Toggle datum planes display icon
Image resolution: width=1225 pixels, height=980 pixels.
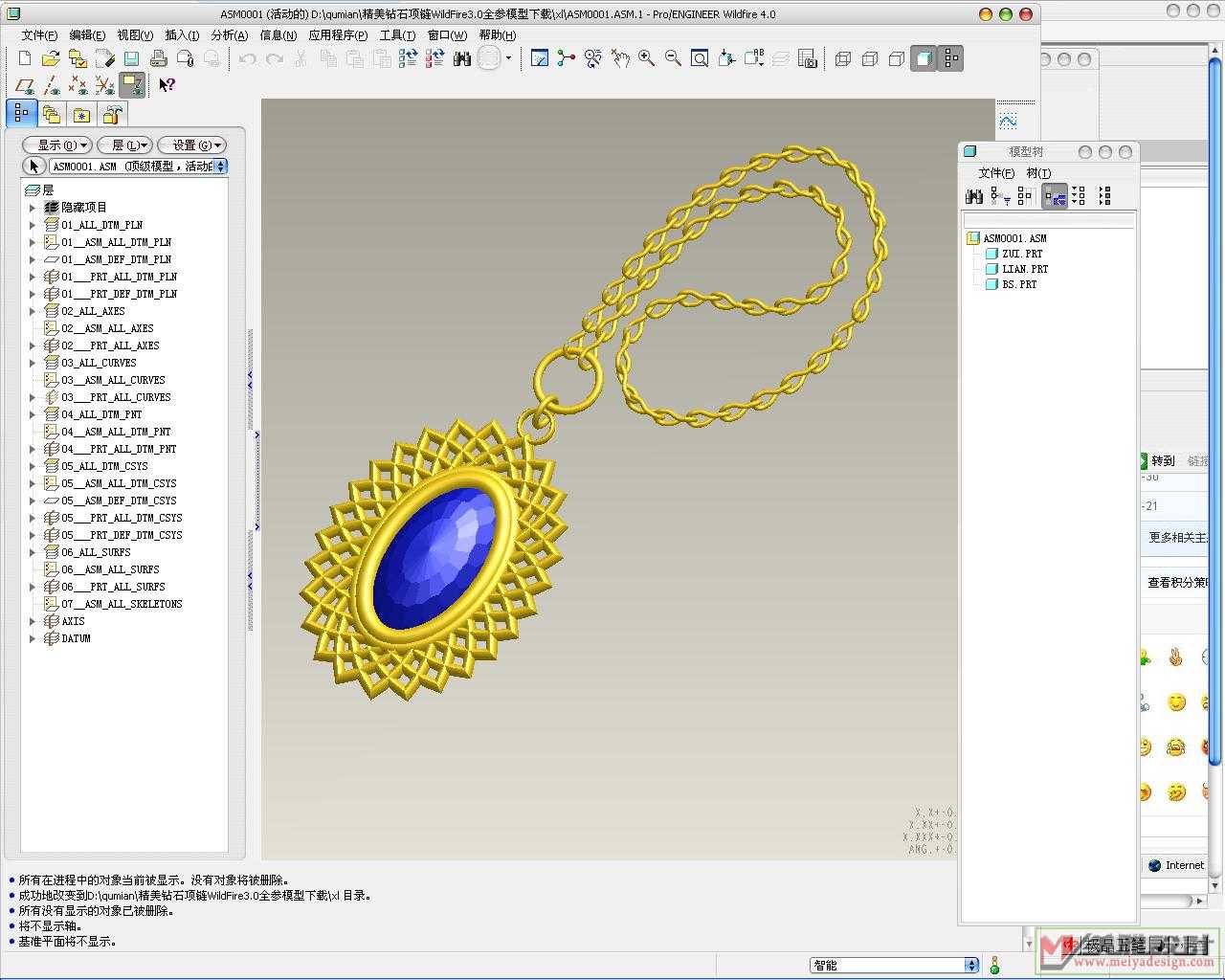pyautogui.click(x=26, y=85)
